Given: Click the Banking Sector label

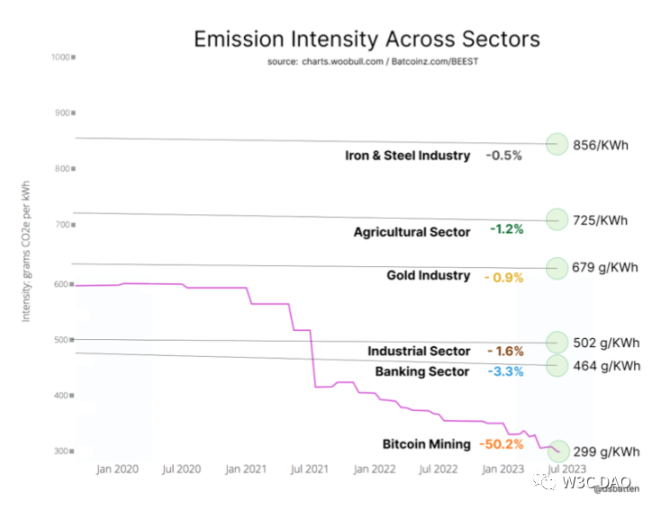Looking at the screenshot, I should tap(422, 372).
